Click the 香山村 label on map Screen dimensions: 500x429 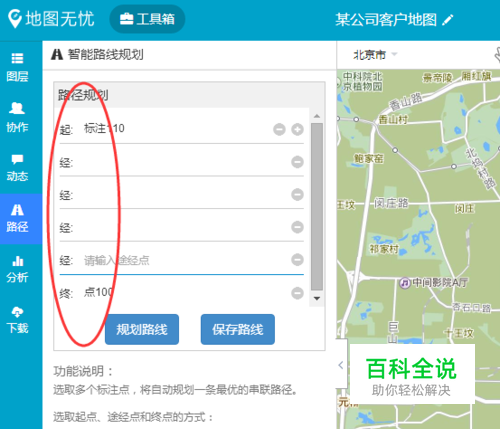(393, 119)
